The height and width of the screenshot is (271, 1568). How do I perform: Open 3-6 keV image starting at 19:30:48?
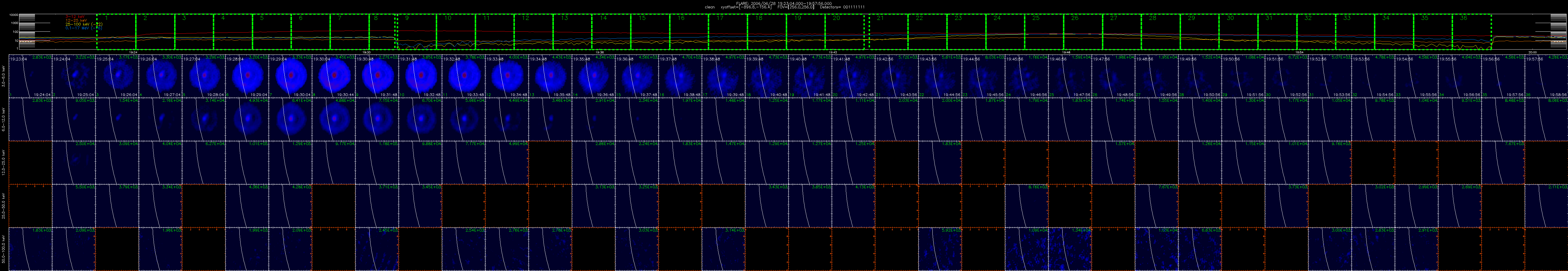[x=376, y=76]
